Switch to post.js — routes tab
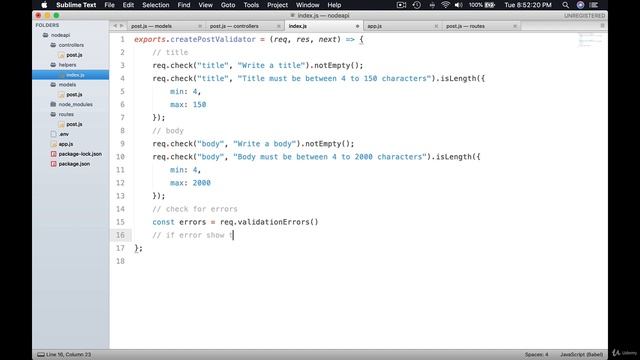 point(465,26)
